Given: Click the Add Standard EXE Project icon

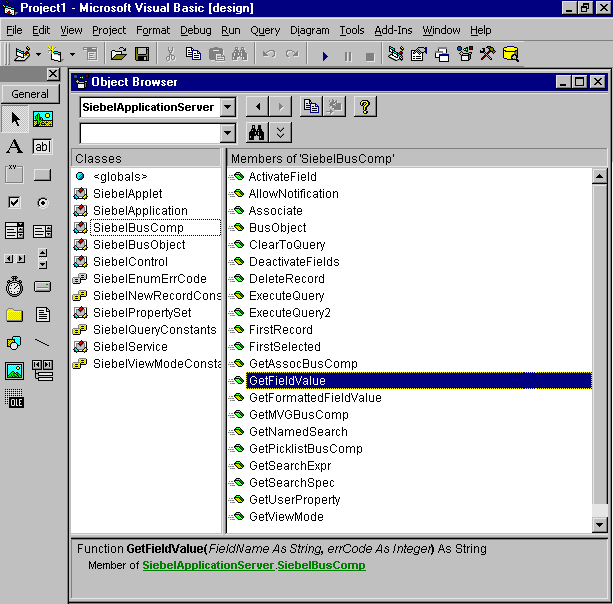Looking at the screenshot, I should [22, 54].
